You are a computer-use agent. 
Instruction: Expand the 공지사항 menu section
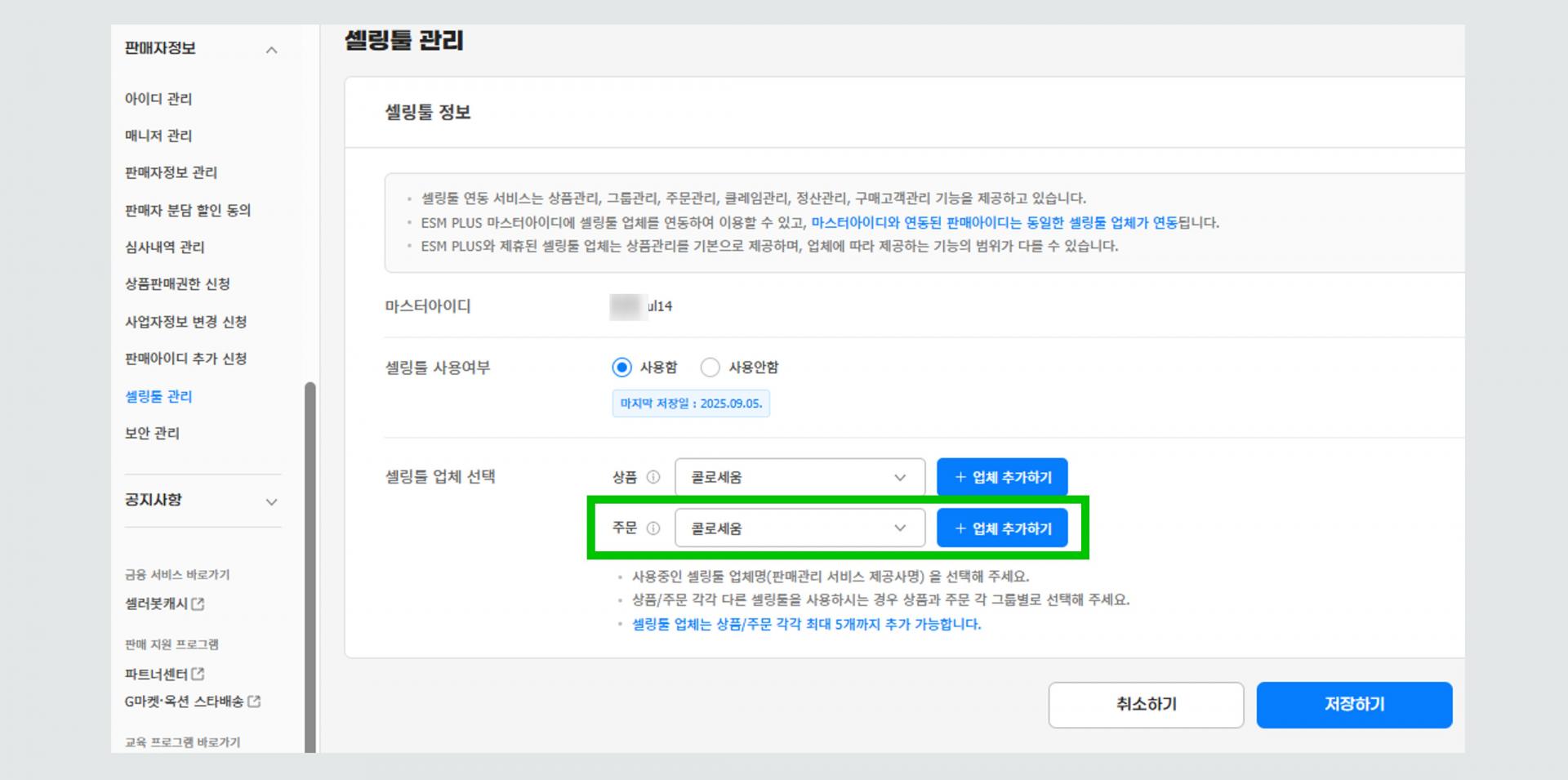(272, 501)
